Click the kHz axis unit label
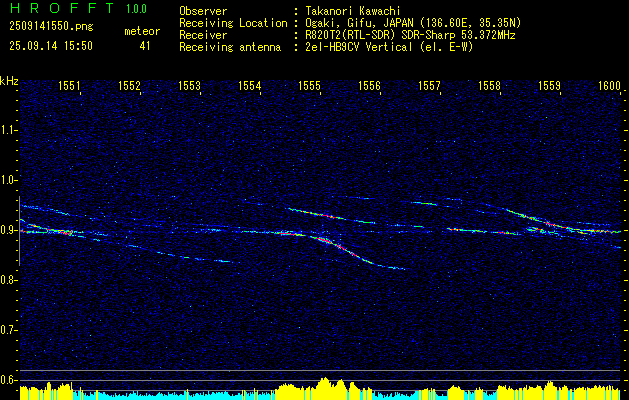This screenshot has height=400, width=629. [9, 81]
